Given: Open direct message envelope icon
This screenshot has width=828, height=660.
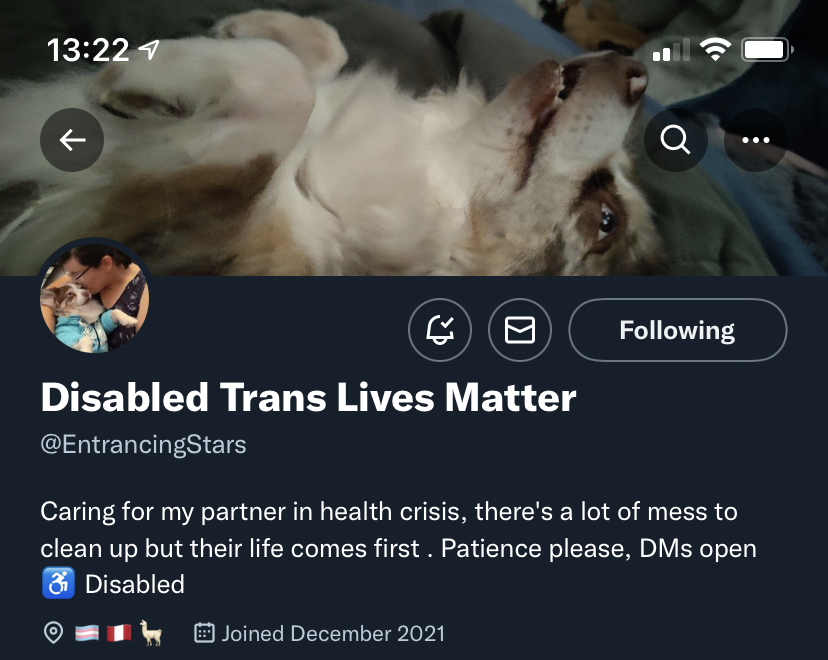Looking at the screenshot, I should [520, 330].
